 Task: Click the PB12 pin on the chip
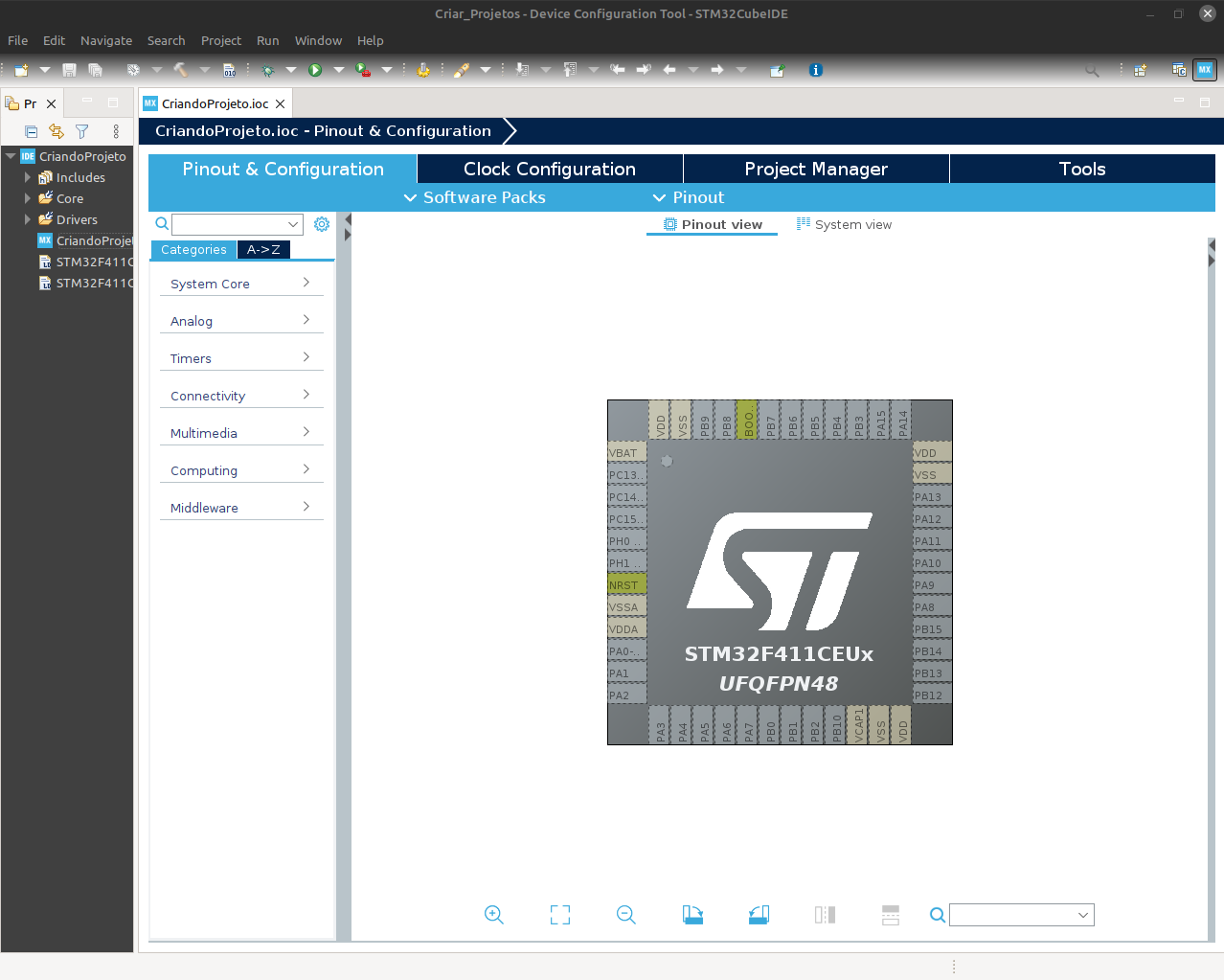pyautogui.click(x=932, y=695)
